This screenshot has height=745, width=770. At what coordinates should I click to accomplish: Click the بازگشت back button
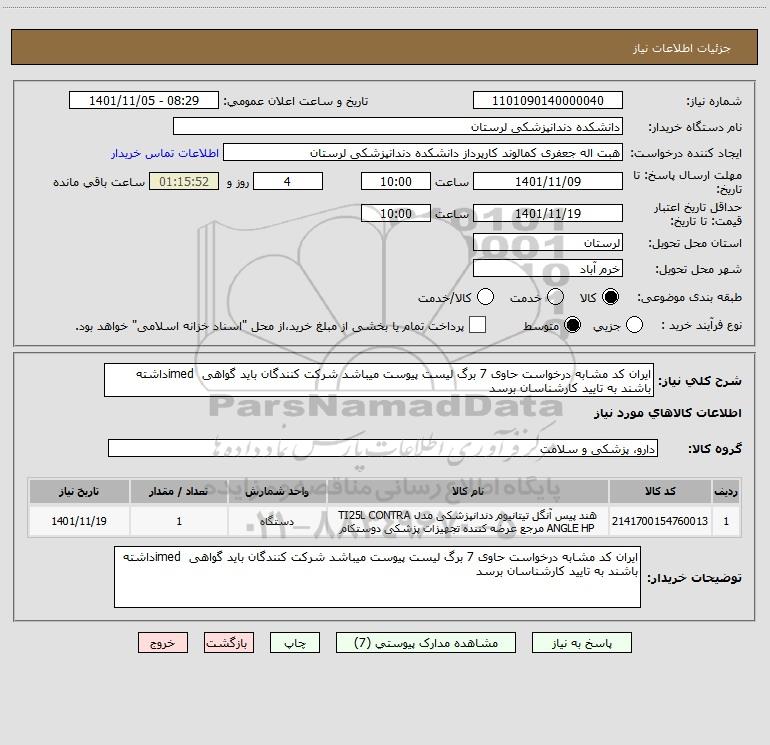229,643
